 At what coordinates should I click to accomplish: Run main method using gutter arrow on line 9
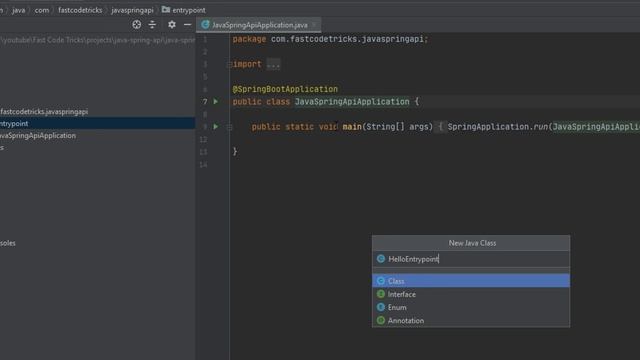tap(216, 127)
